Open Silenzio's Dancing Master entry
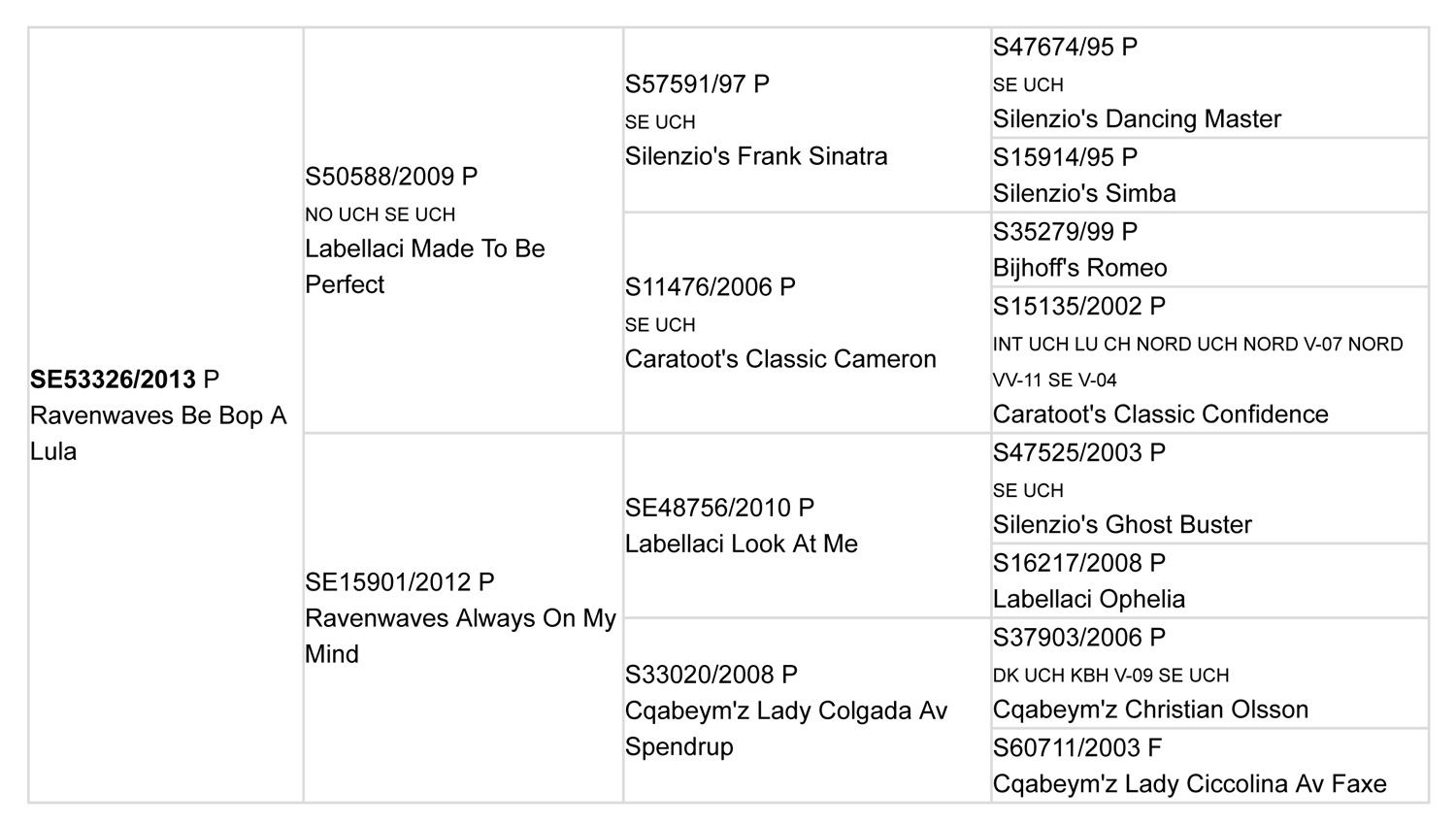 [x=1136, y=119]
